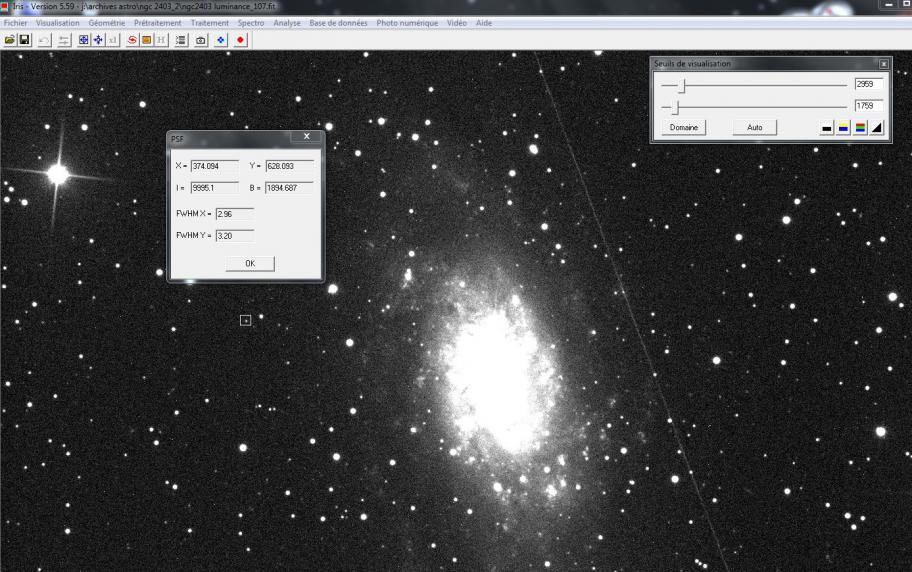Reset zoom with the x1 toolbar icon
Image resolution: width=912 pixels, height=572 pixels.
click(112, 40)
